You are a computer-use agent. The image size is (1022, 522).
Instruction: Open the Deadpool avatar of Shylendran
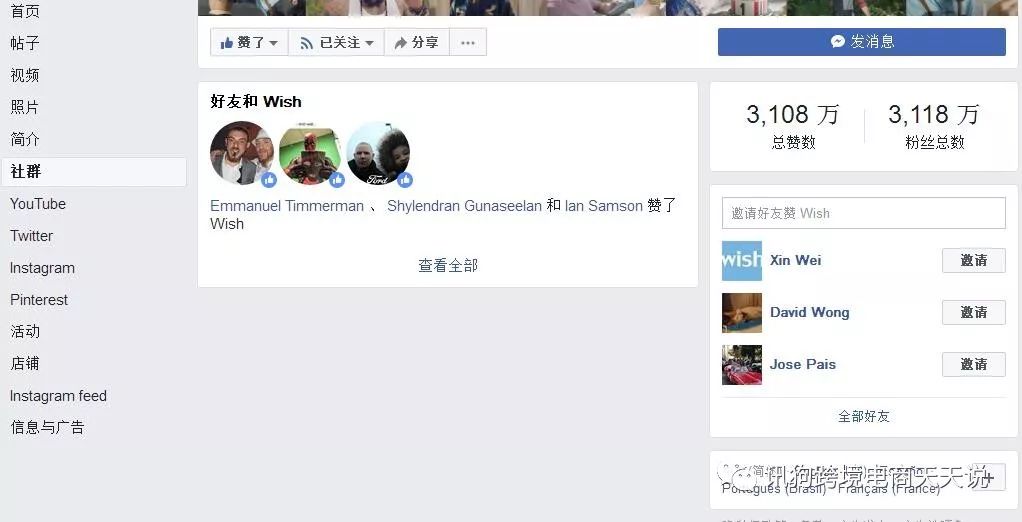pos(310,153)
